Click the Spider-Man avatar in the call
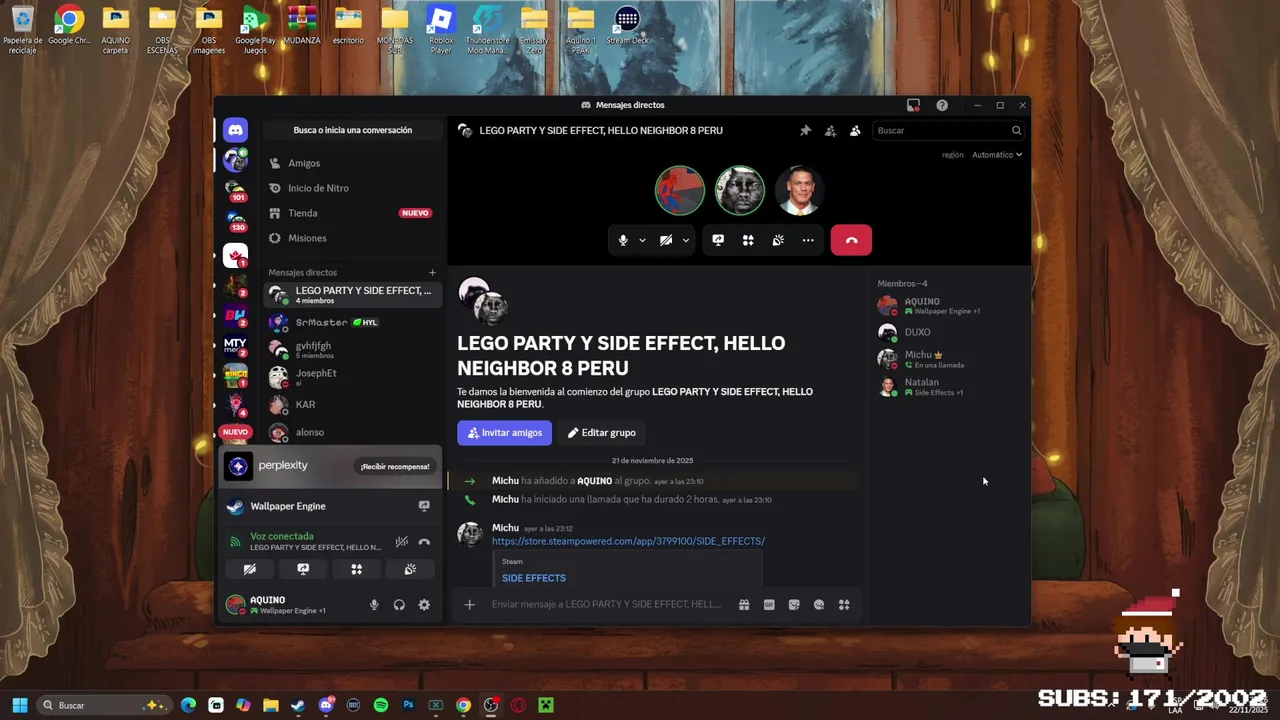This screenshot has height=720, width=1280. point(680,190)
